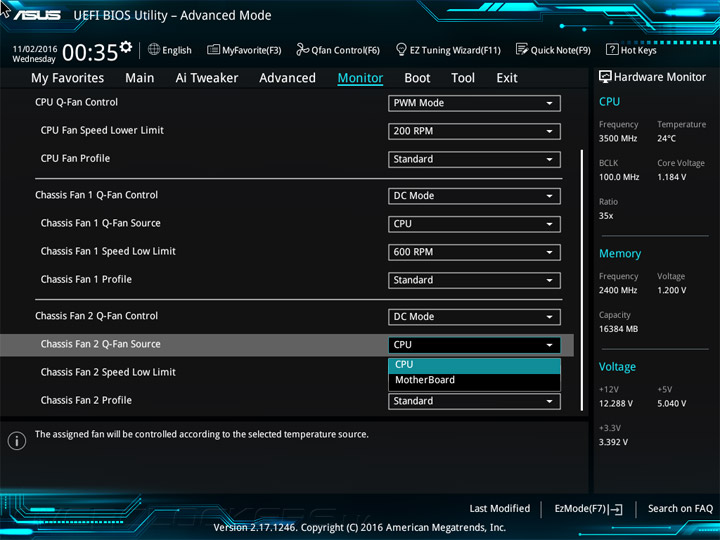This screenshot has height=540, width=720.
Task: Expand Chassis Fan 1 Q-Fan Source dropdown
Action: click(x=474, y=224)
